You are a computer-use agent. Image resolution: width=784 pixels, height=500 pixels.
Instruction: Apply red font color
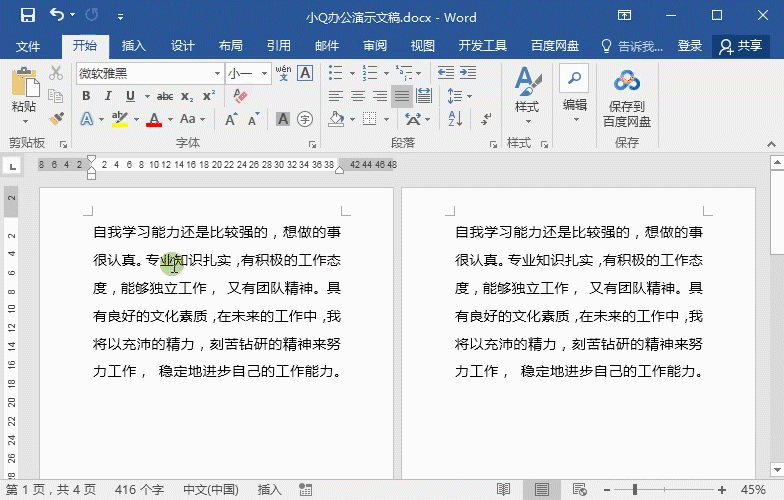[154, 119]
